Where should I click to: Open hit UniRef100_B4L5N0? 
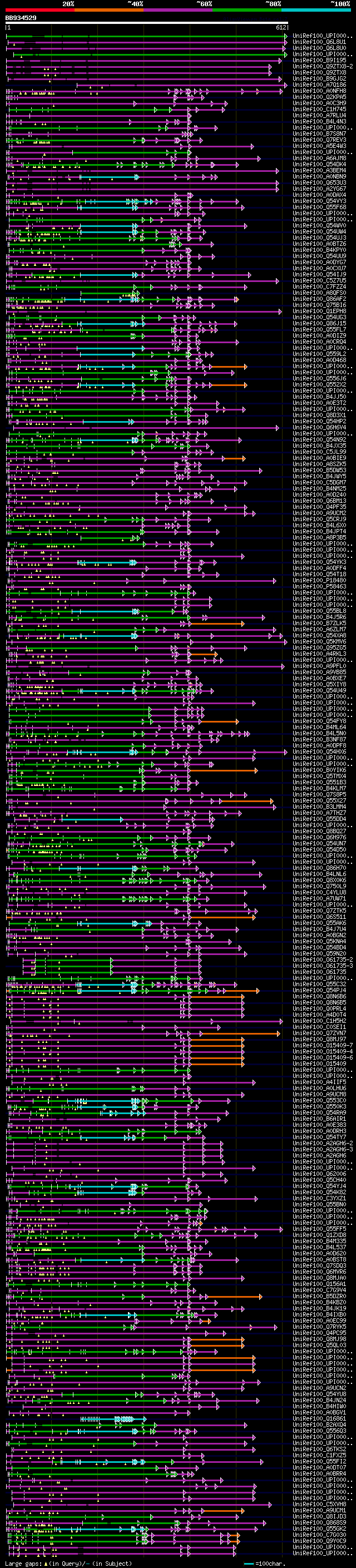click(319, 734)
